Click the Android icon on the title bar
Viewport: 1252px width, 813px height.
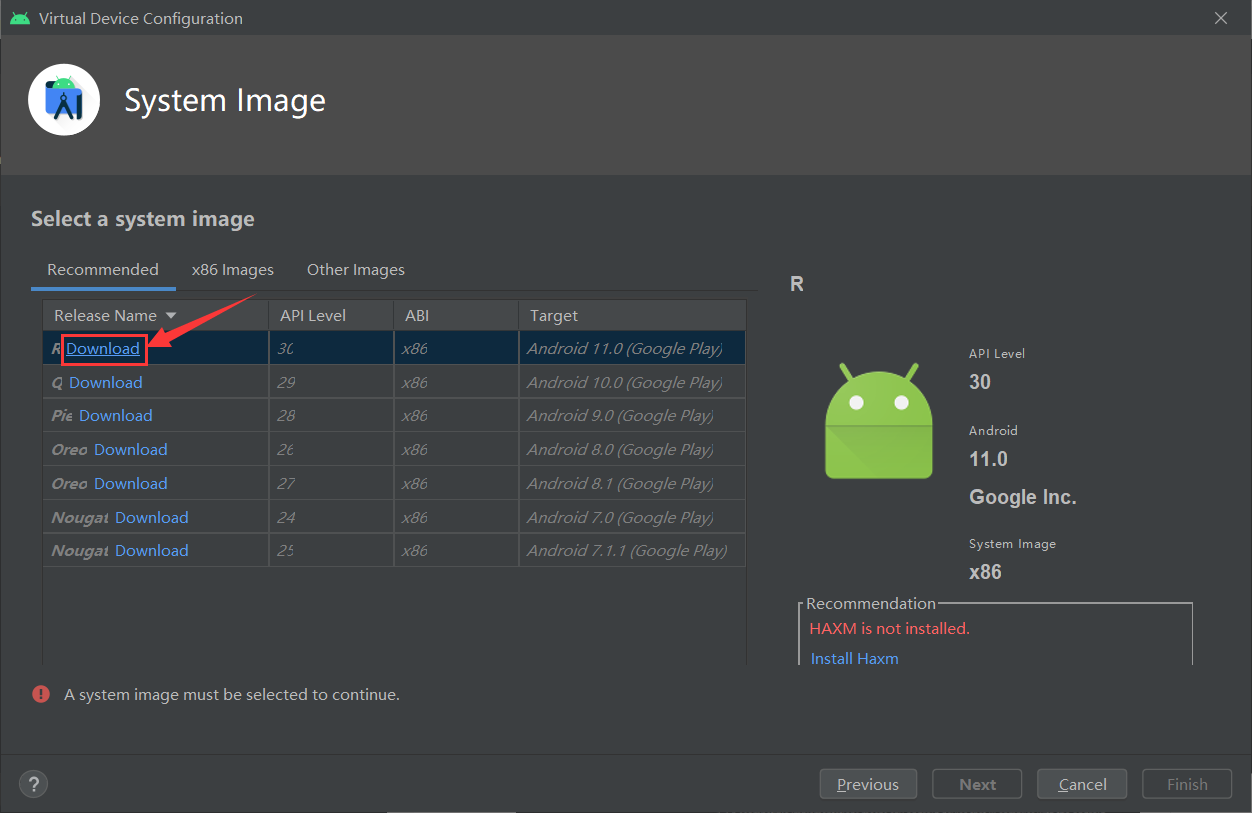click(20, 17)
